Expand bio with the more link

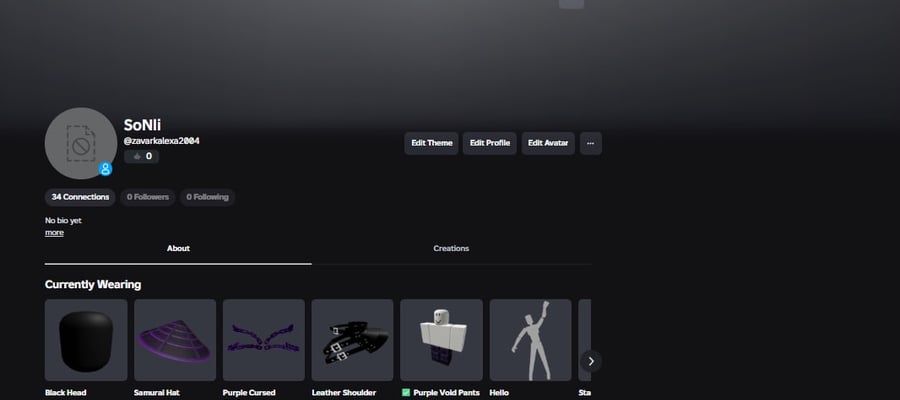coord(54,232)
